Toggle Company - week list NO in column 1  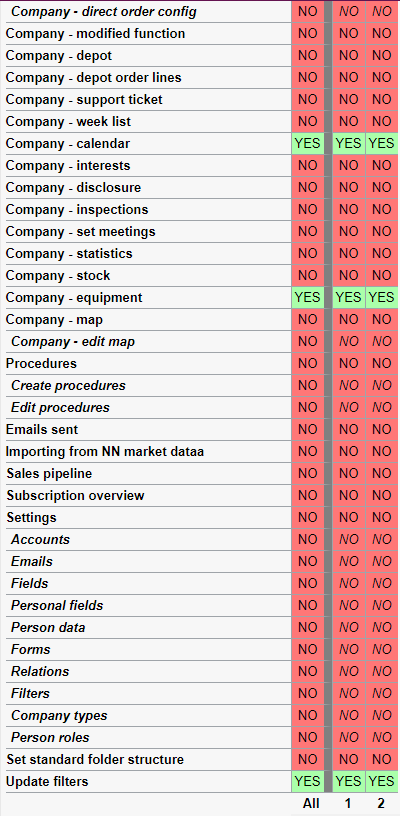pyautogui.click(x=349, y=122)
